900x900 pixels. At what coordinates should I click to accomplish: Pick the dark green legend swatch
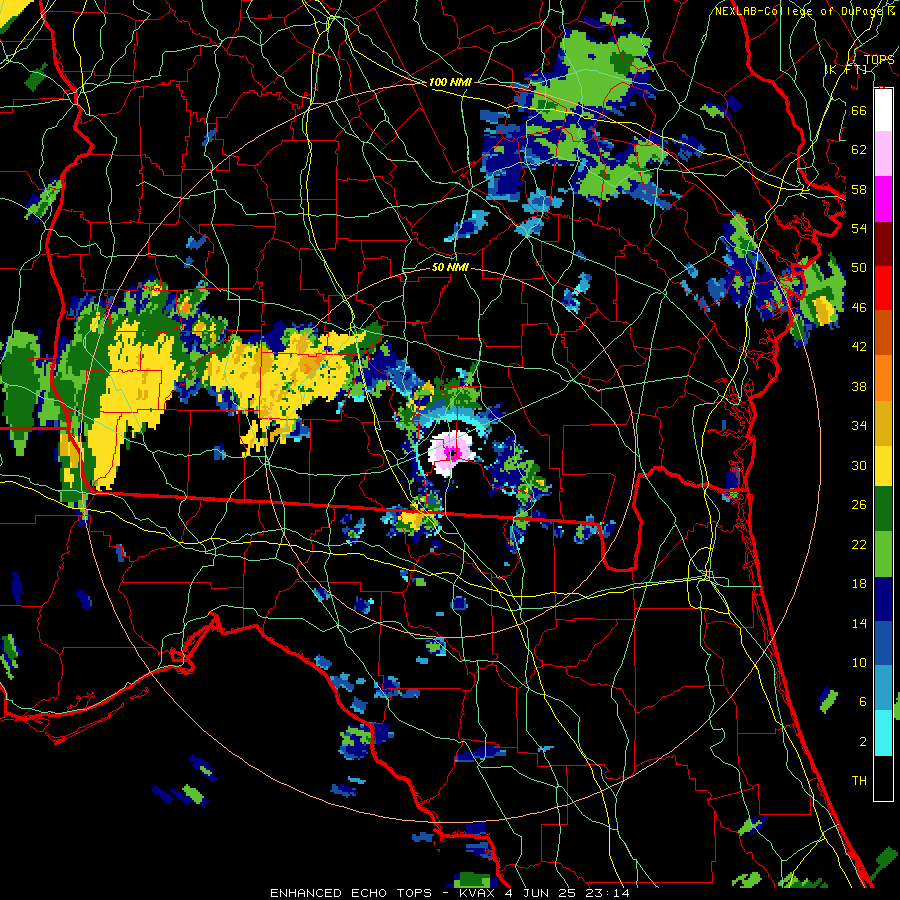[883, 509]
